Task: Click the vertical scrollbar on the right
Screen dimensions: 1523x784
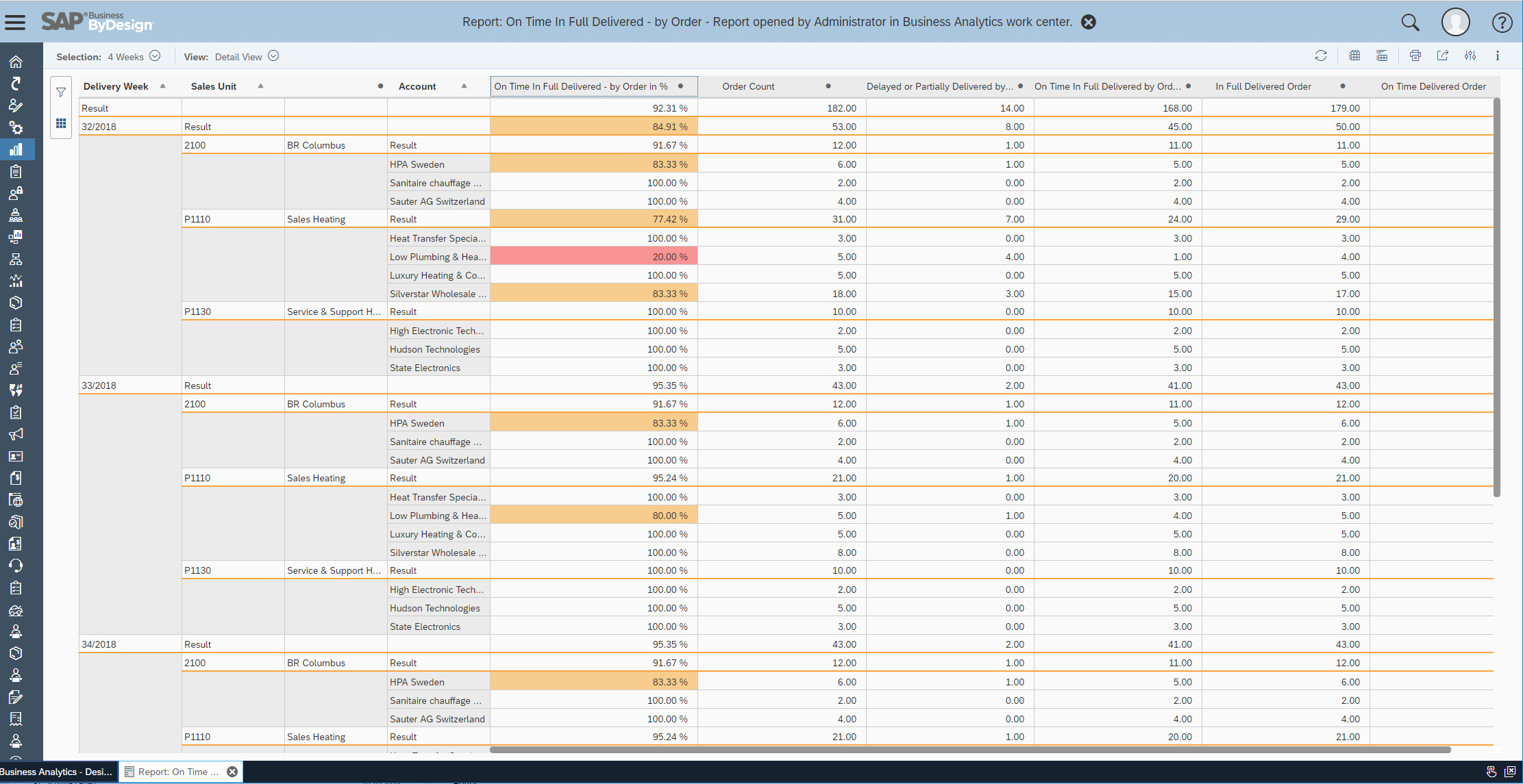Action: click(x=1497, y=297)
